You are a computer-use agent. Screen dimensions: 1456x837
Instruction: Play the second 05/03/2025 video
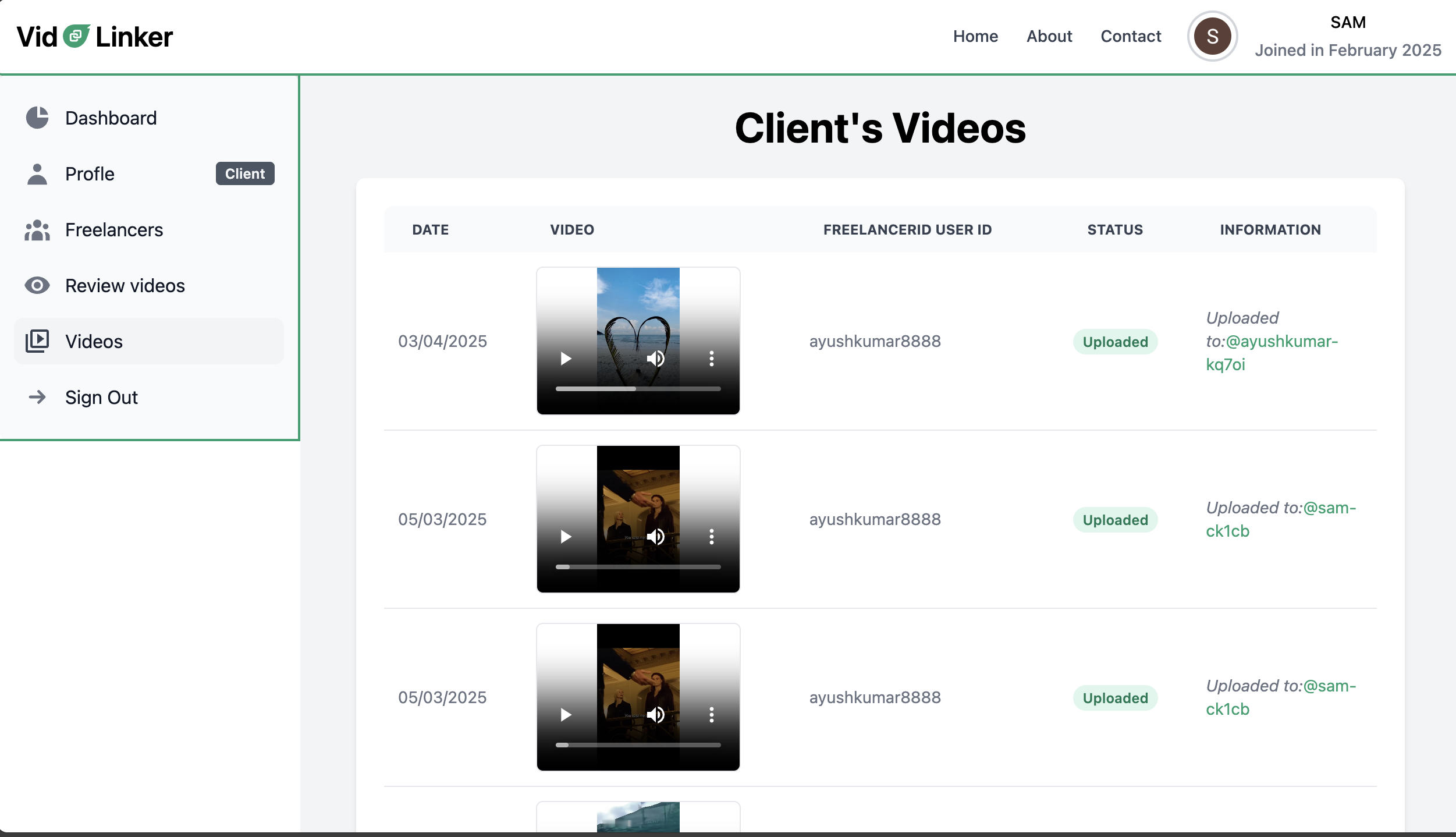(x=566, y=715)
